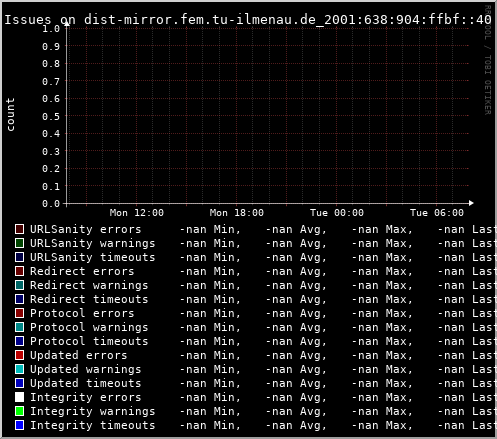
Task: Click the Tue 00:00 time axis label
Action: click(337, 213)
